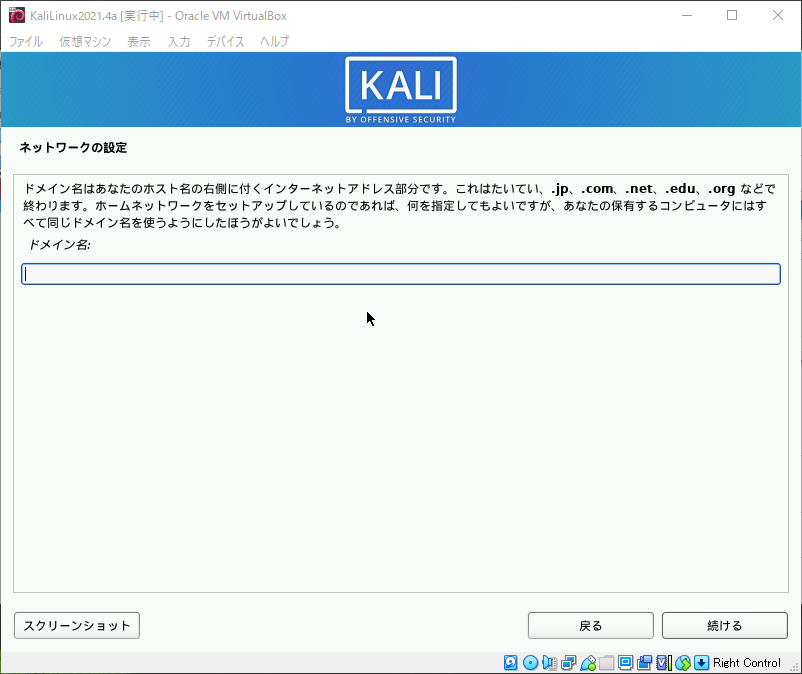The image size is (802, 674).
Task: Continue with the 続ける button
Action: click(725, 625)
